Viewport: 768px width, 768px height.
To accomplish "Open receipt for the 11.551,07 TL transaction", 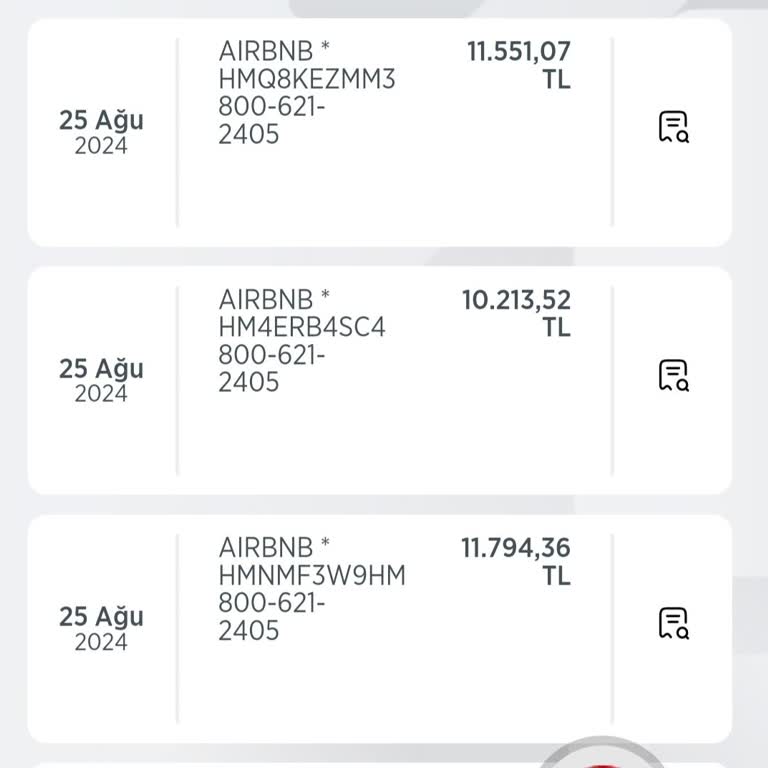I will click(673, 128).
